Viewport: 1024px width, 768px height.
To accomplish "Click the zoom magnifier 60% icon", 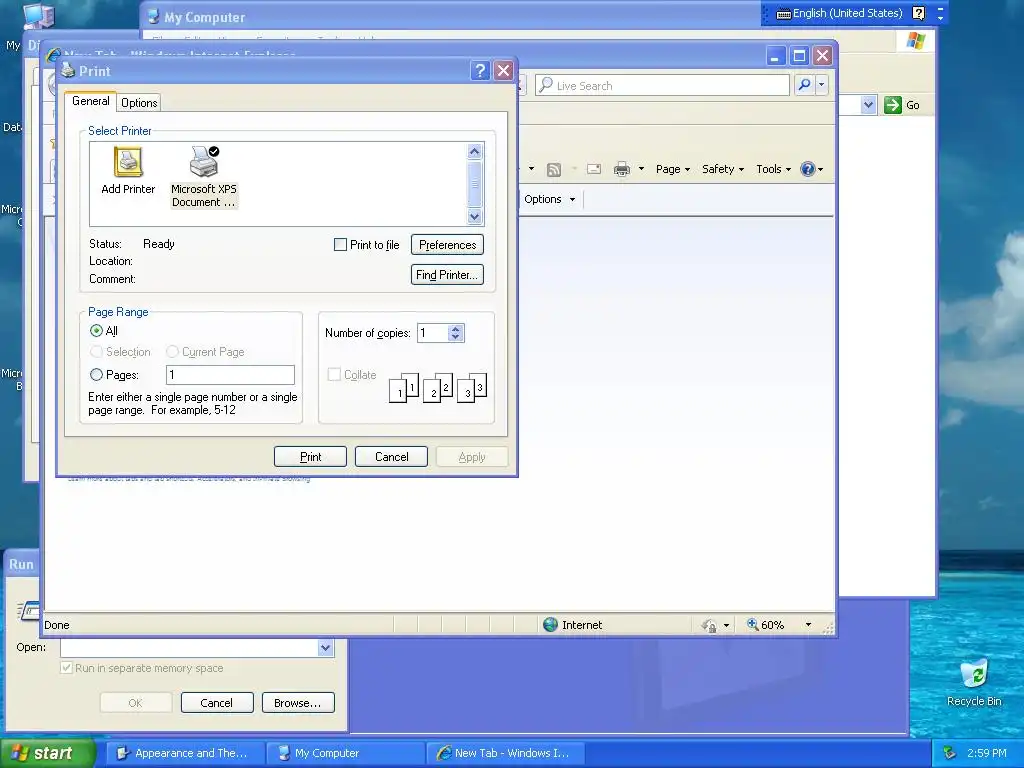I will pyautogui.click(x=753, y=624).
